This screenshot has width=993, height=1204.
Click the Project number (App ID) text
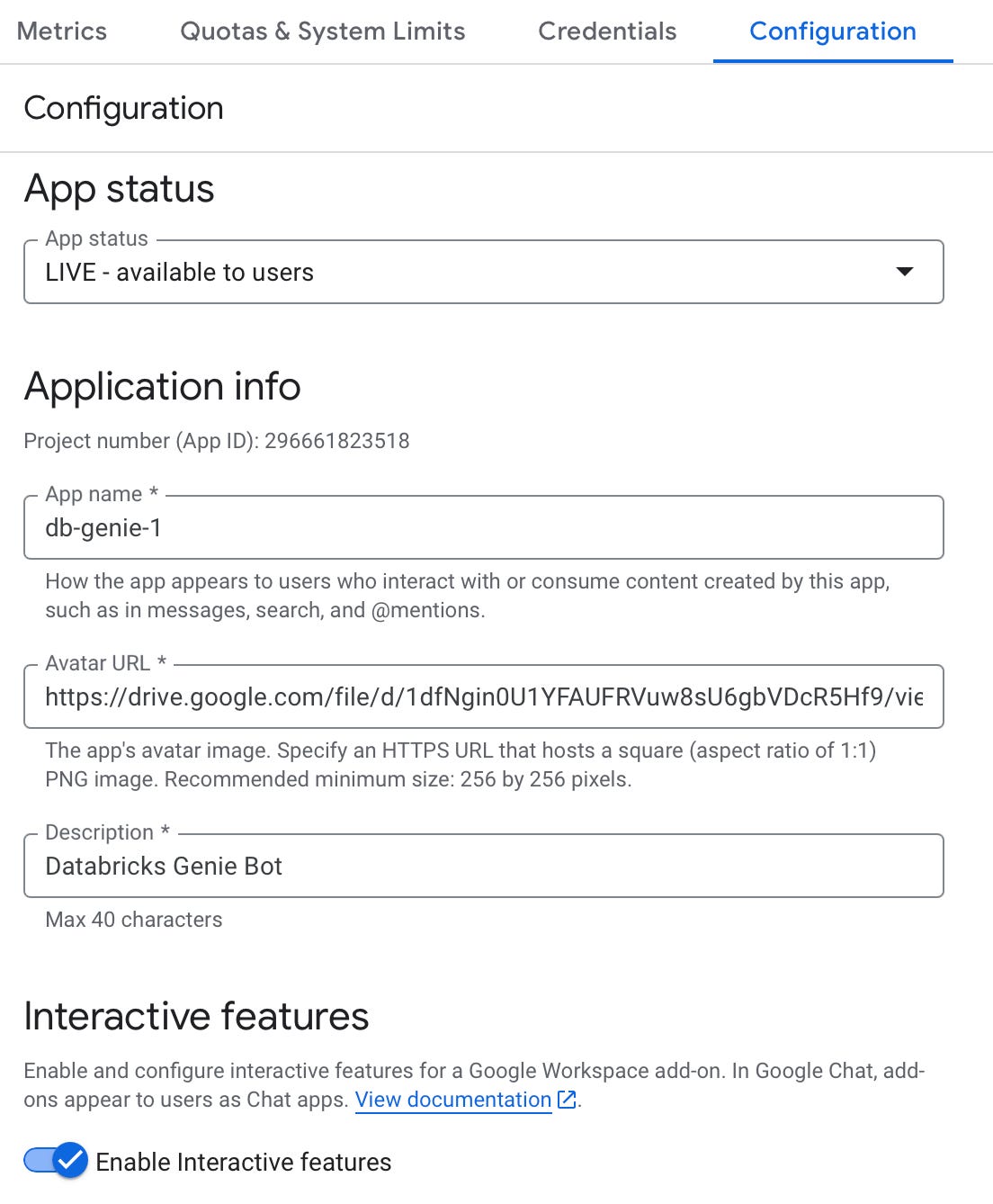217,441
